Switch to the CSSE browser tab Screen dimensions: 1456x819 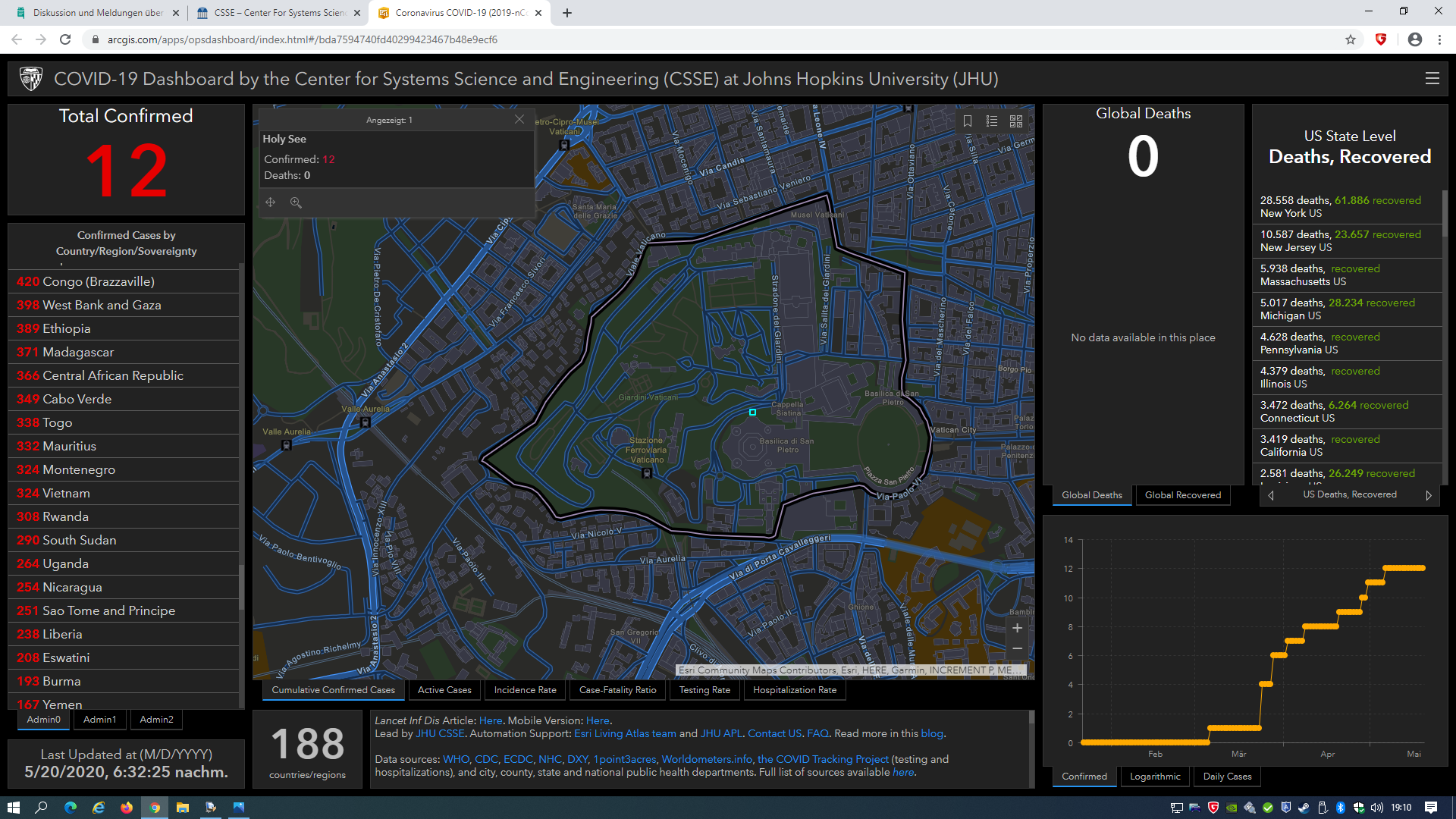point(279,13)
